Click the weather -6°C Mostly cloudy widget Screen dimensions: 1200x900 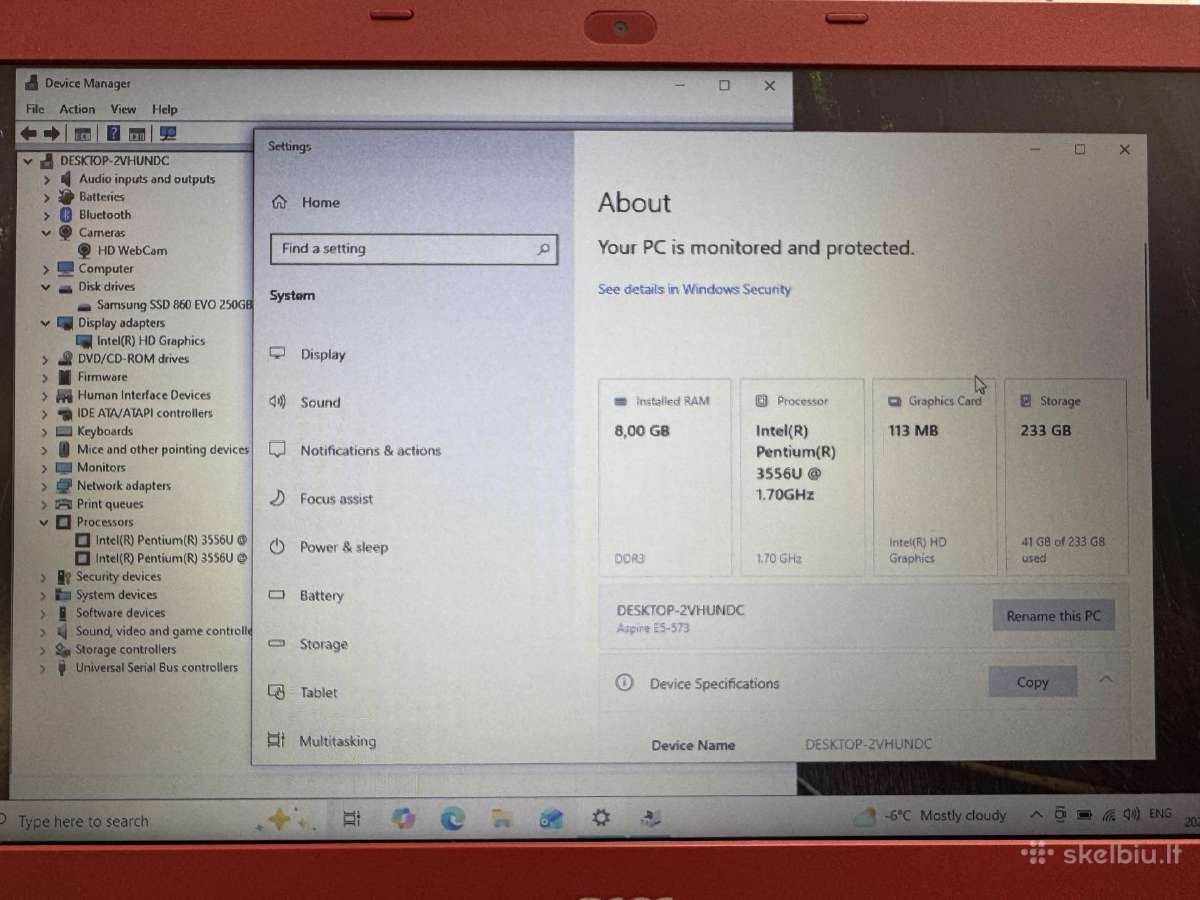930,816
